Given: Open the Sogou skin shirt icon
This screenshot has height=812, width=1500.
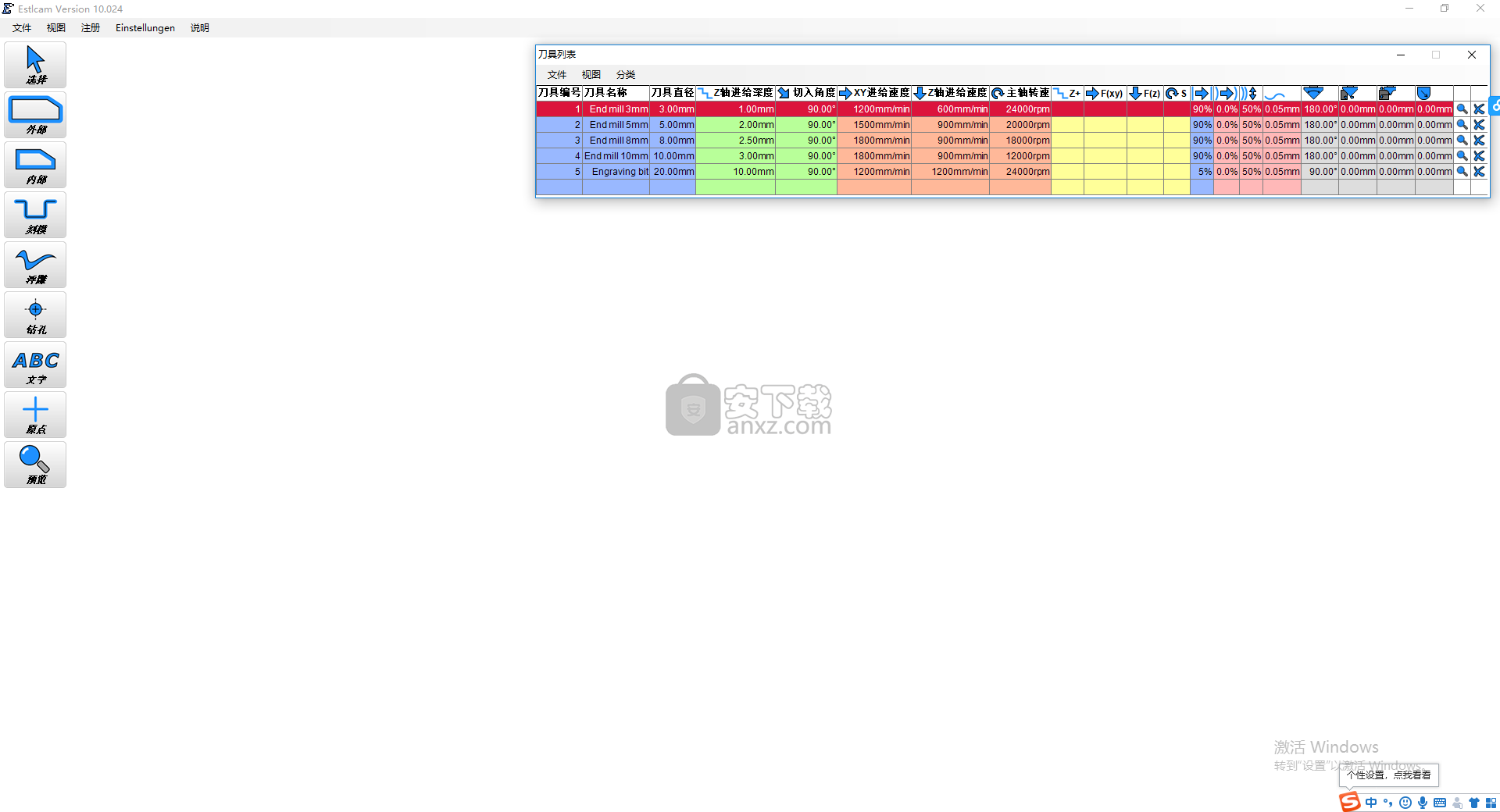Looking at the screenshot, I should point(1474,803).
